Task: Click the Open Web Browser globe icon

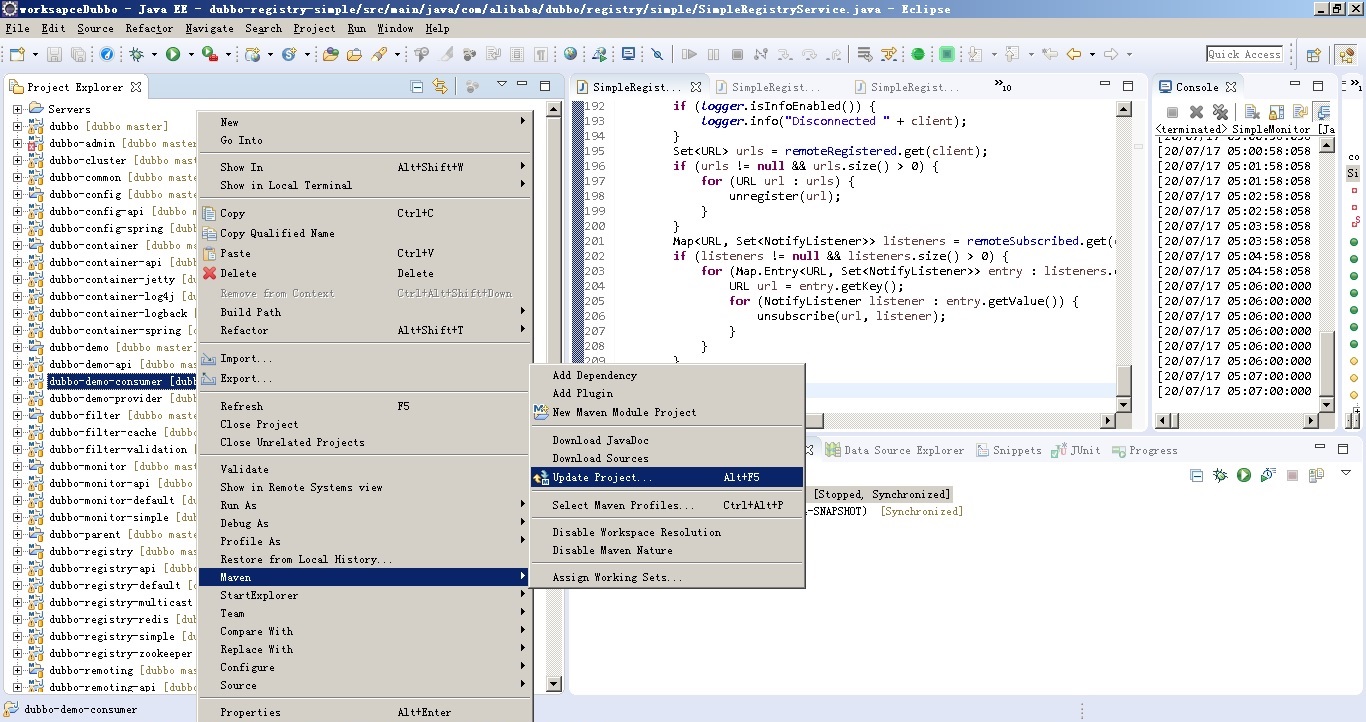Action: pos(570,54)
